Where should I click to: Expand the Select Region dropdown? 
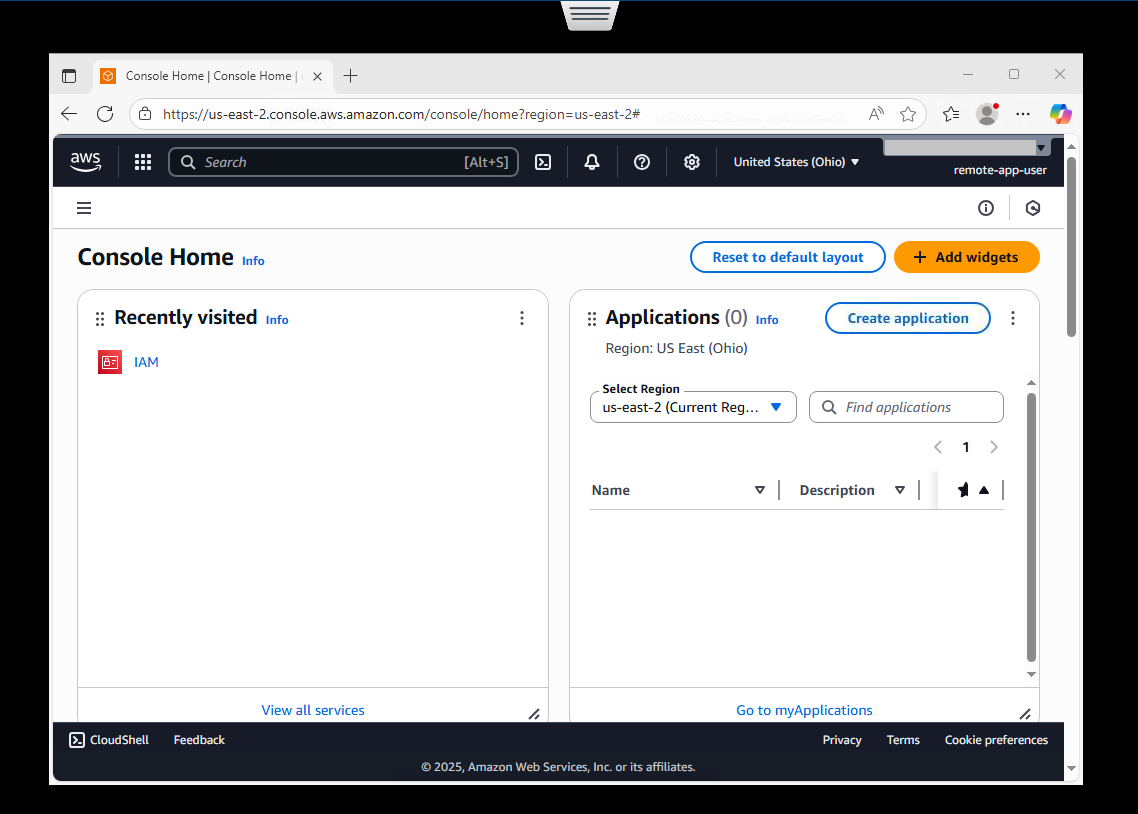coord(693,407)
